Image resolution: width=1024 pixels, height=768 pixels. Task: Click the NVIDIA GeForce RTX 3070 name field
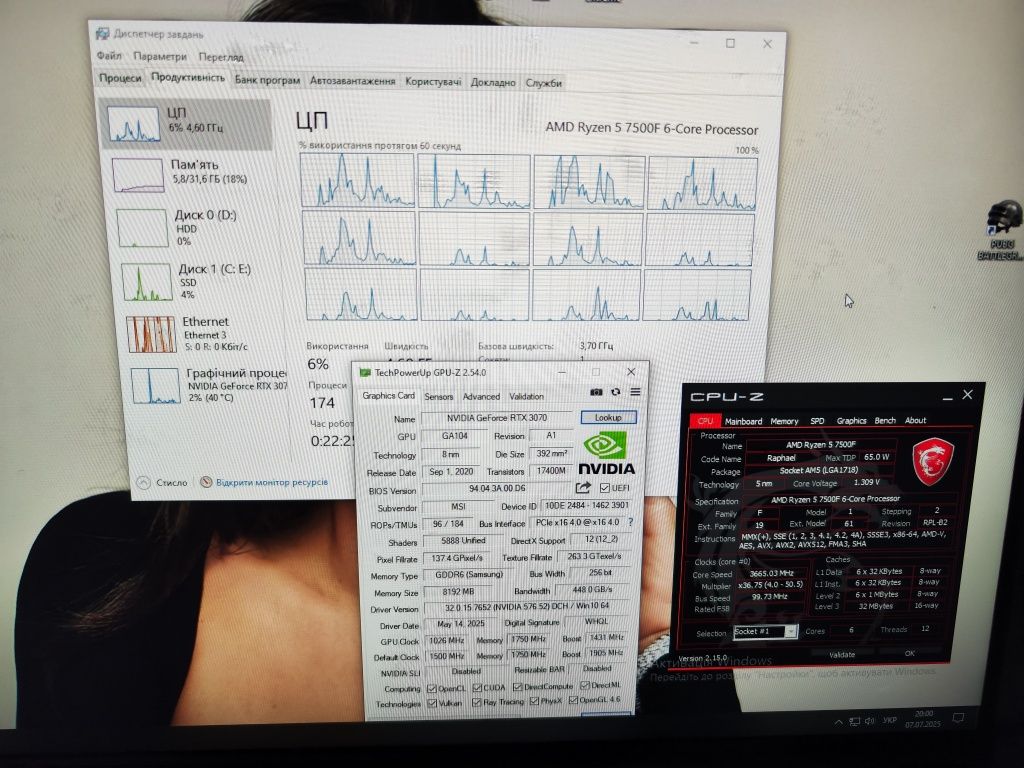click(497, 418)
